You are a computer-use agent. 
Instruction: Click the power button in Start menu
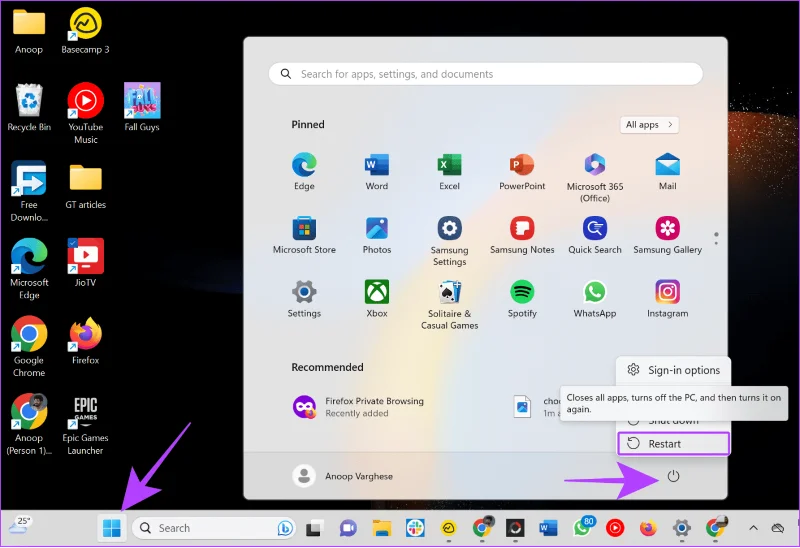pyautogui.click(x=673, y=476)
